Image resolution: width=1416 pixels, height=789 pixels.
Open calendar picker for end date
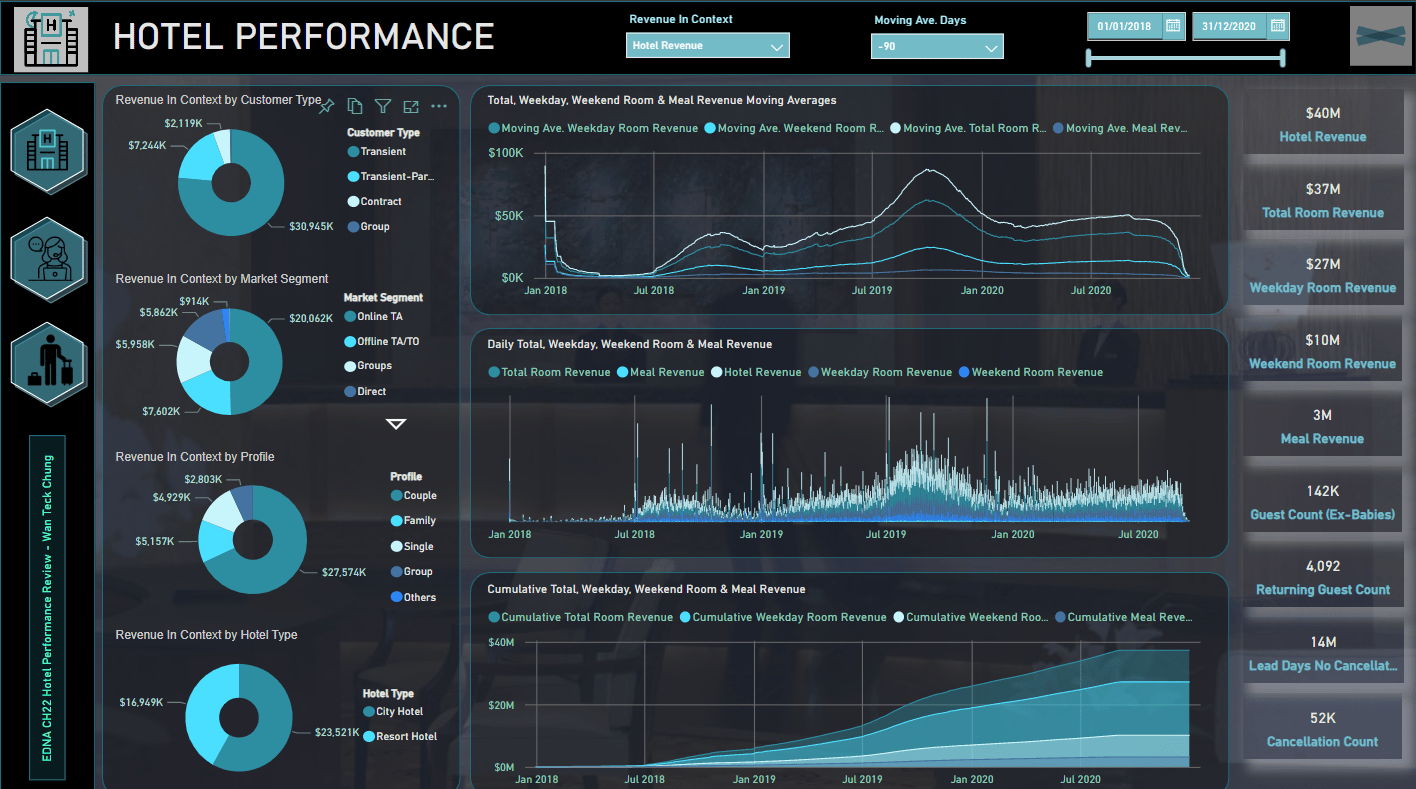coord(1277,26)
